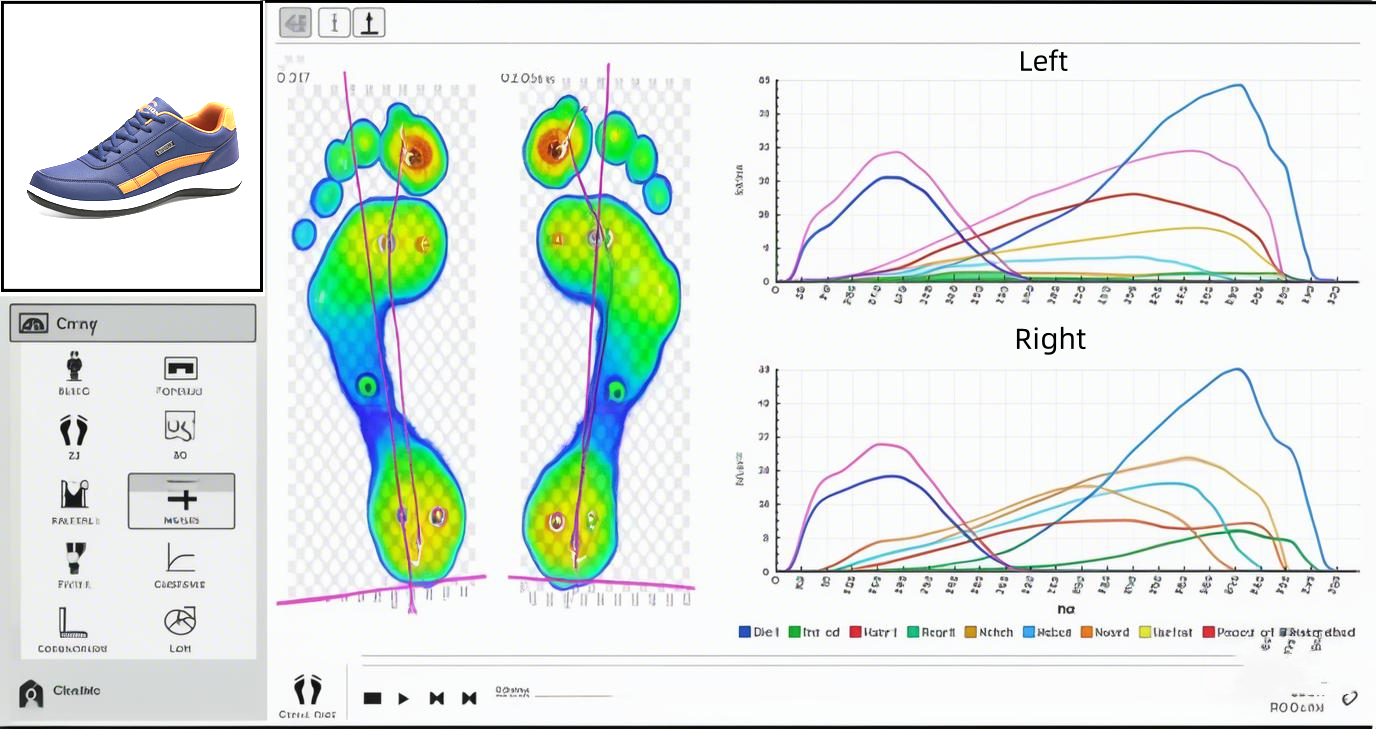Open the leg with knee joint icon
Viewport: 1376px width, 729px height.
[x=75, y=558]
